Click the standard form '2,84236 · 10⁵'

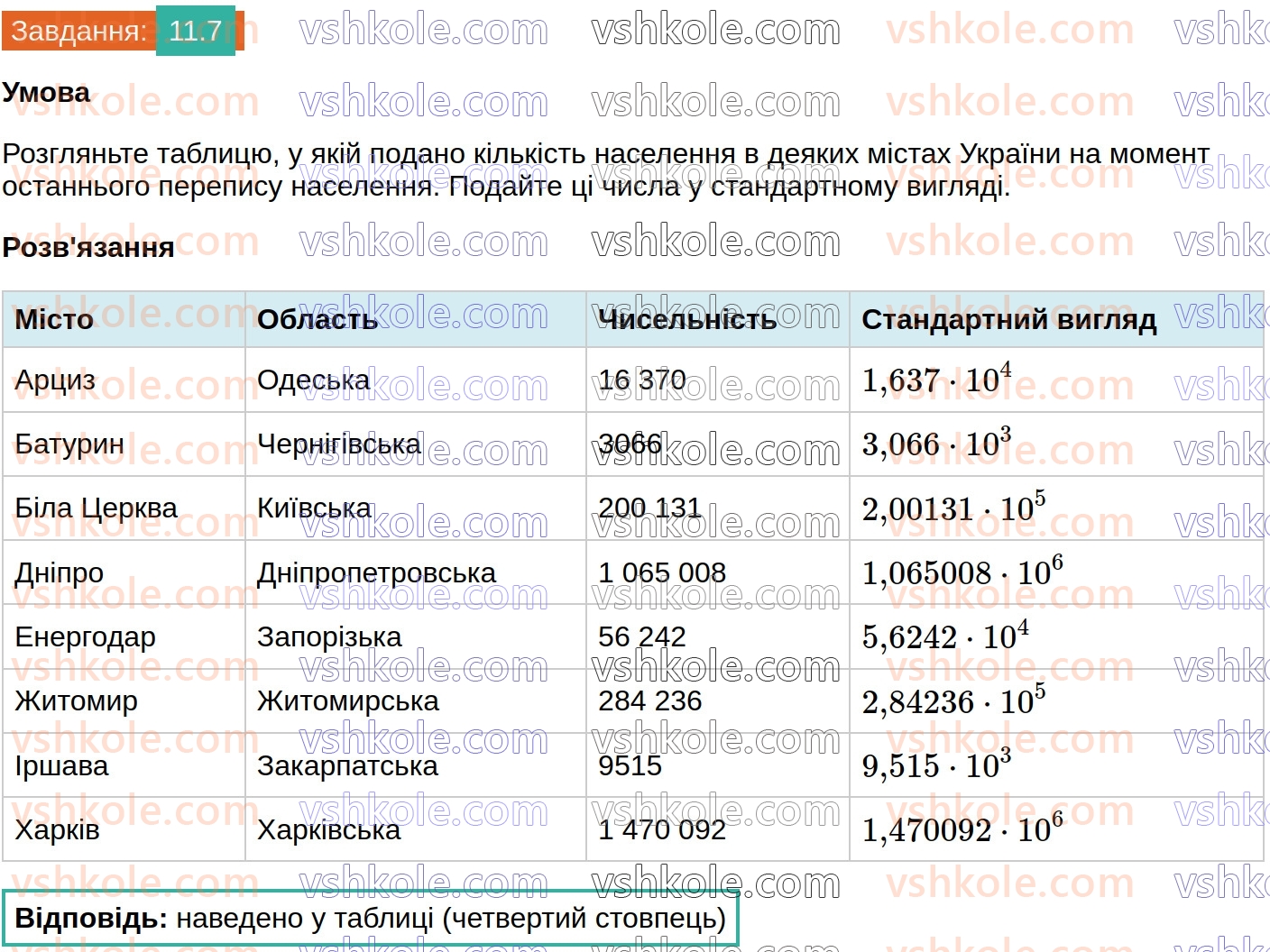coord(953,700)
